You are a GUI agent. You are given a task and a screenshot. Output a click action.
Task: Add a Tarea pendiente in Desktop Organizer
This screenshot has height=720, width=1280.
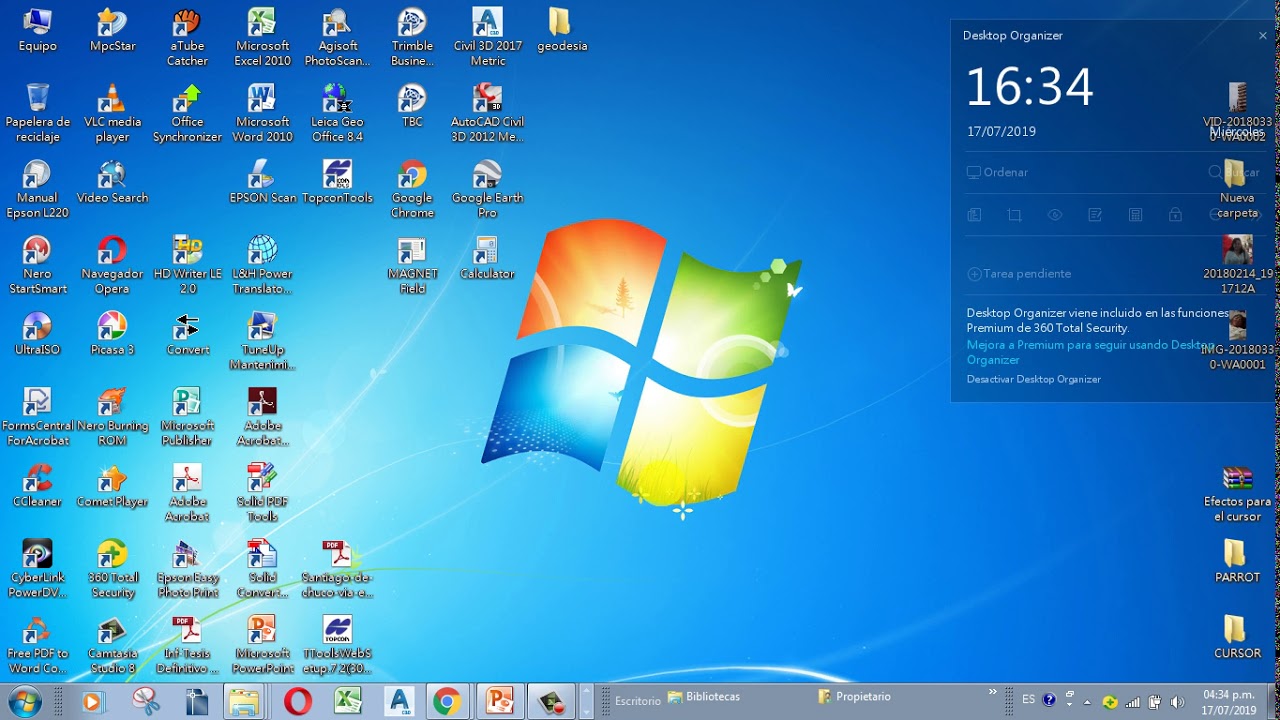(1019, 274)
